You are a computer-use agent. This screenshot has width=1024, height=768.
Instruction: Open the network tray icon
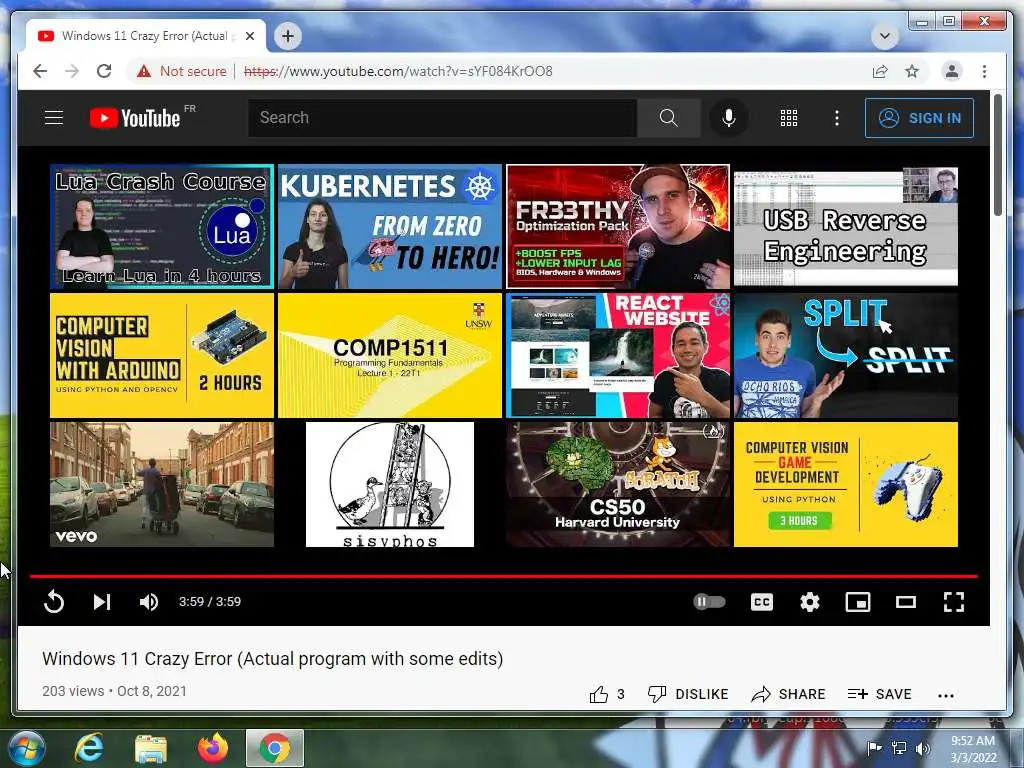(x=899, y=748)
